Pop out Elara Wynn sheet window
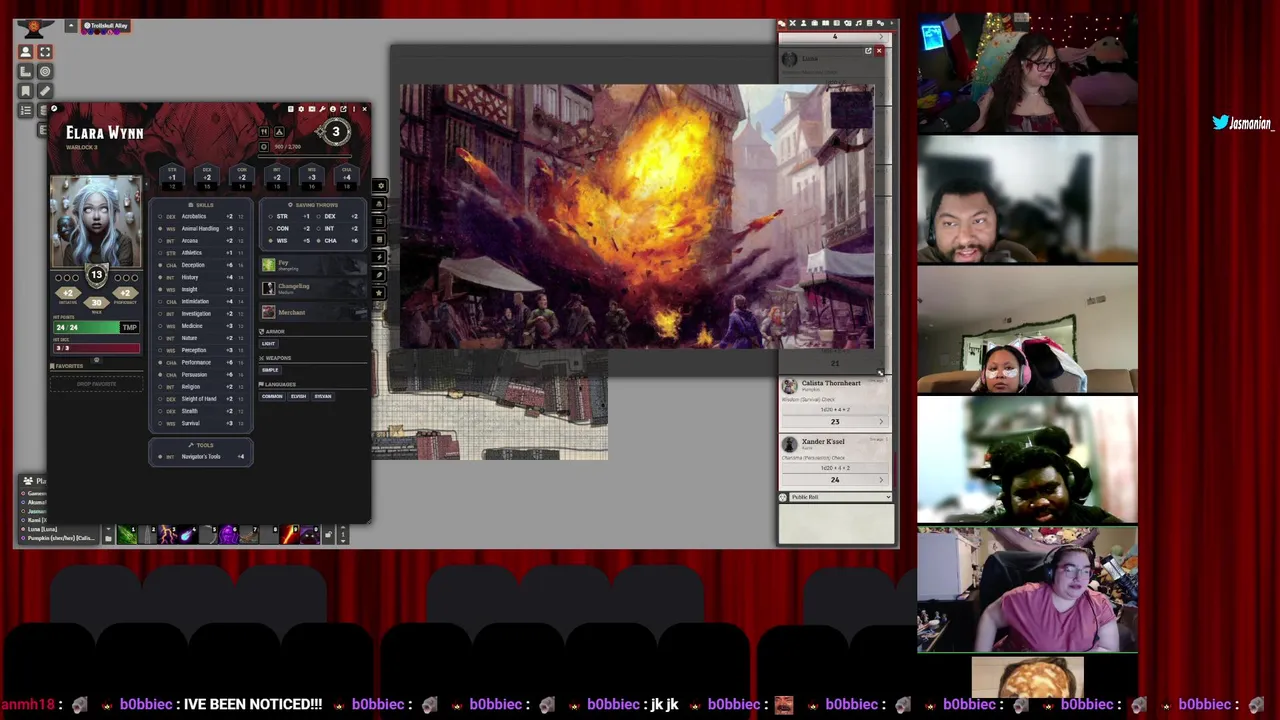Screen dimensions: 1280x720 tap(343, 109)
